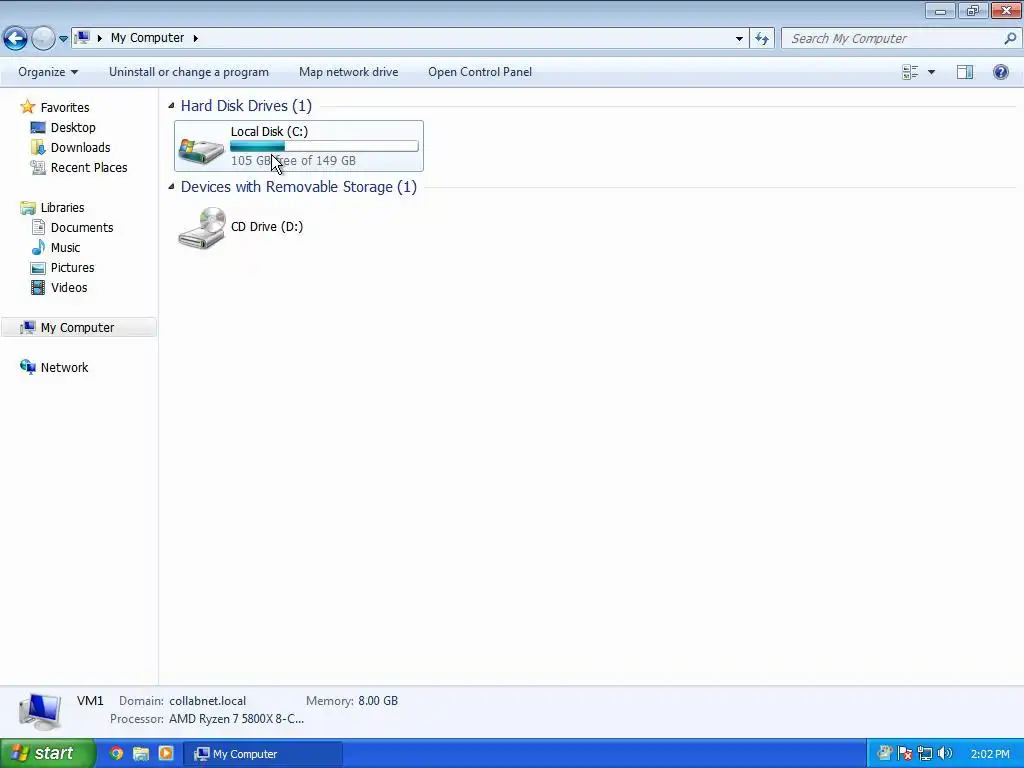
Task: Click the search magnifier icon
Action: coord(1010,39)
